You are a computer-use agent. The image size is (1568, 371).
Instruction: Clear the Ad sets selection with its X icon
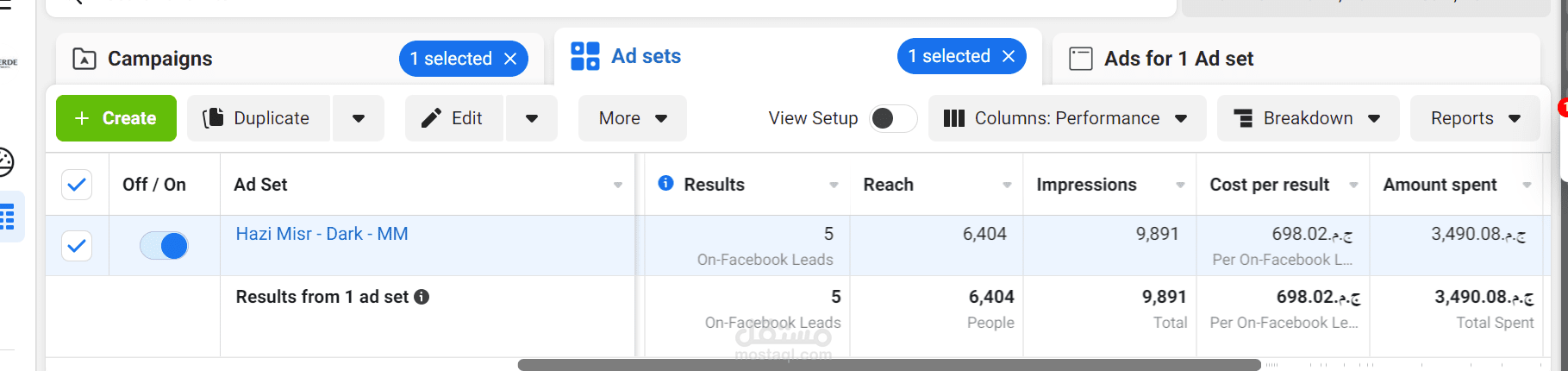[1009, 56]
